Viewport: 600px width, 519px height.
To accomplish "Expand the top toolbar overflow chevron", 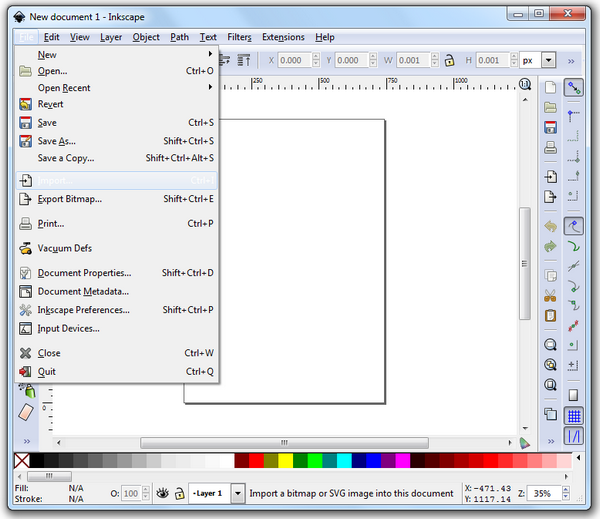I will click(x=571, y=61).
